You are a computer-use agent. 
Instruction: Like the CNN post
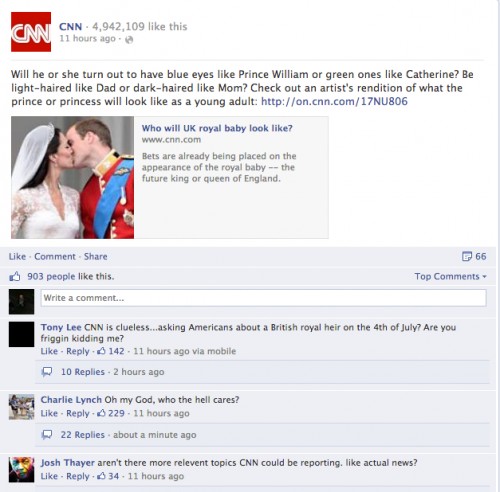tap(17, 256)
